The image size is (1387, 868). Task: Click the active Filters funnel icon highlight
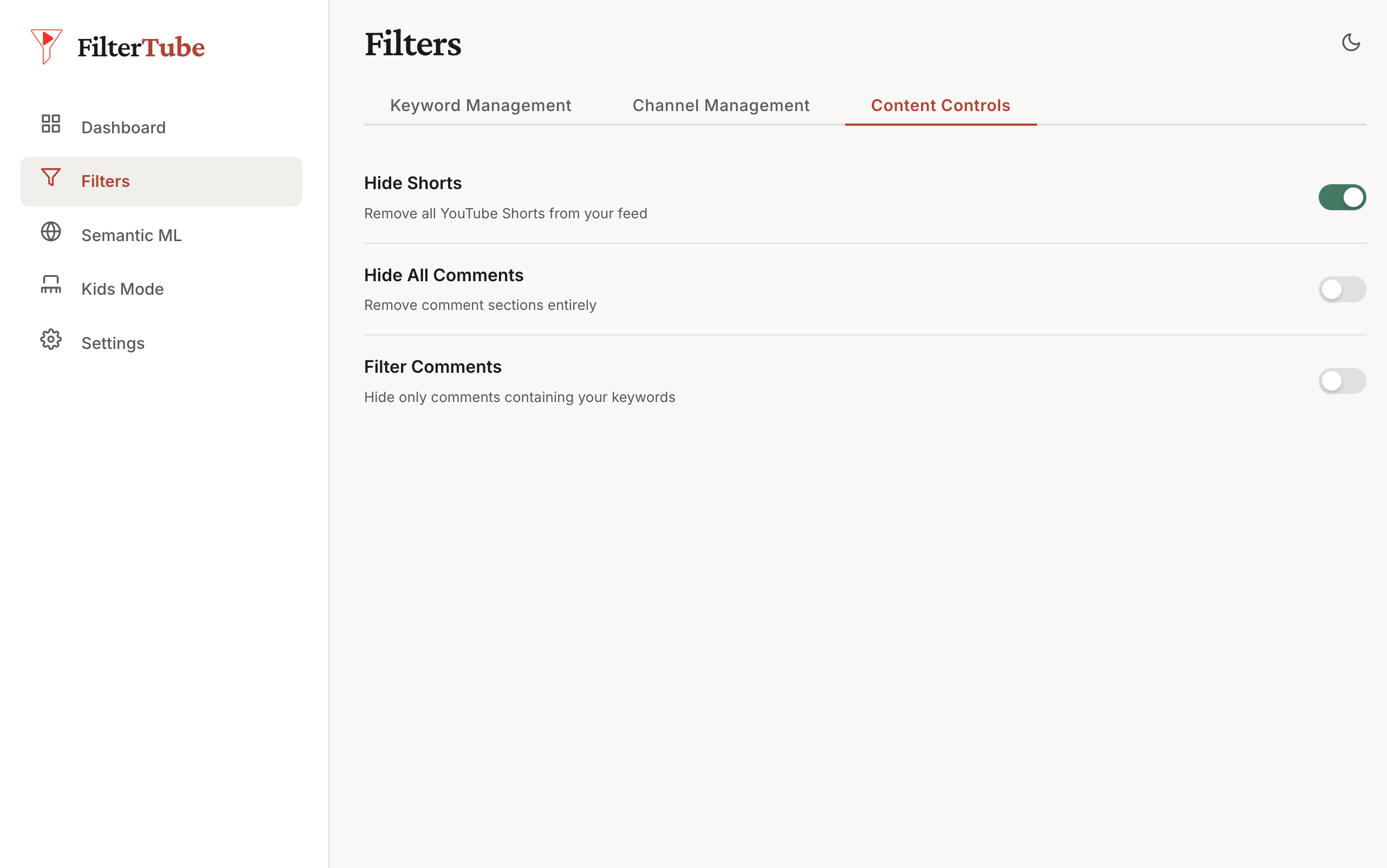point(51,178)
